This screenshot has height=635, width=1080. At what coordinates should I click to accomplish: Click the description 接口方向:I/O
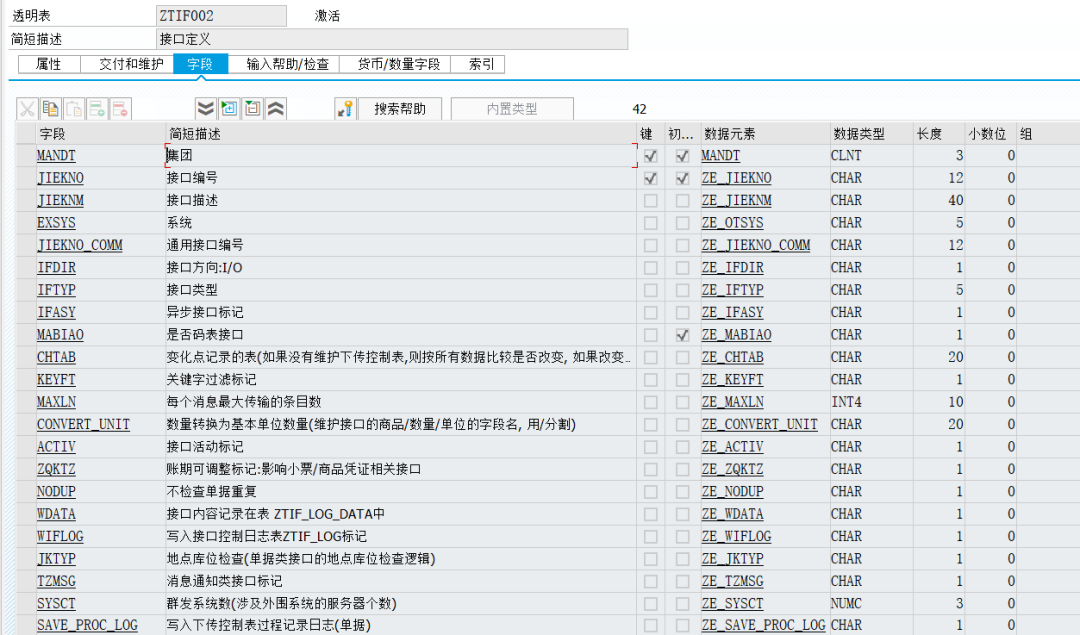205,268
